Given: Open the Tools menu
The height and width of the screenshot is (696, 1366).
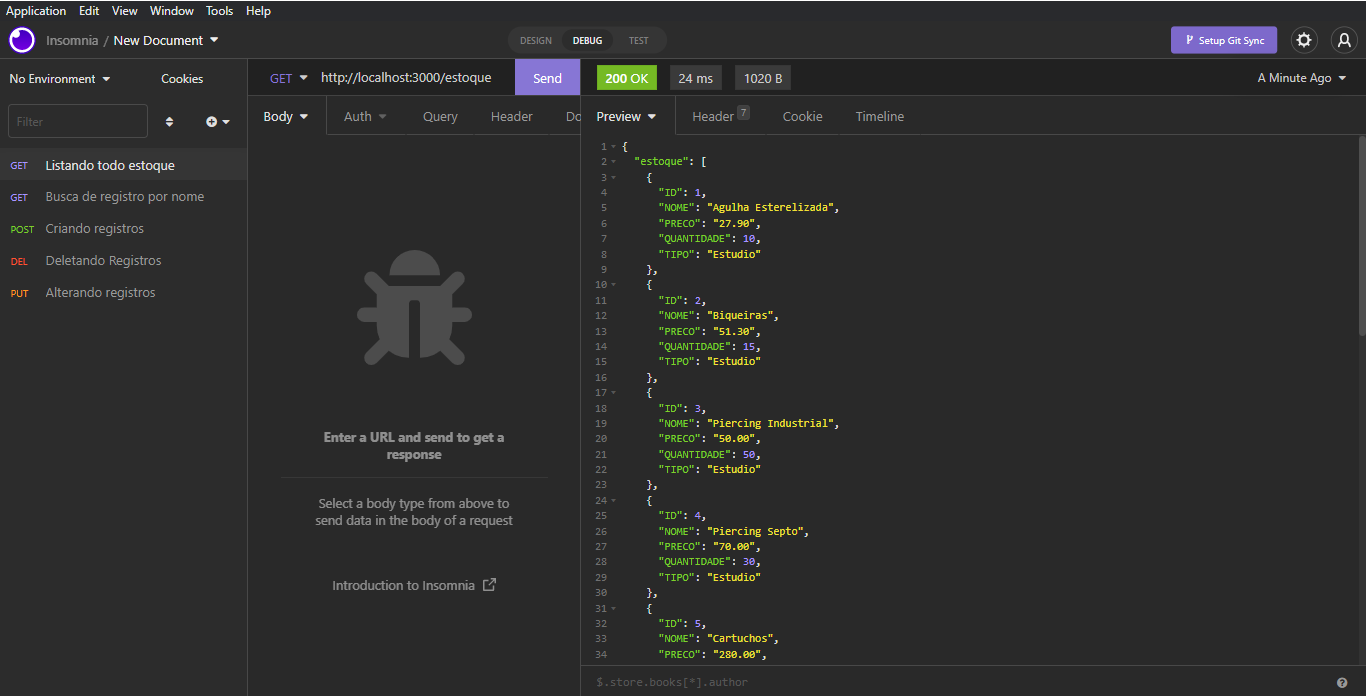Looking at the screenshot, I should (219, 10).
